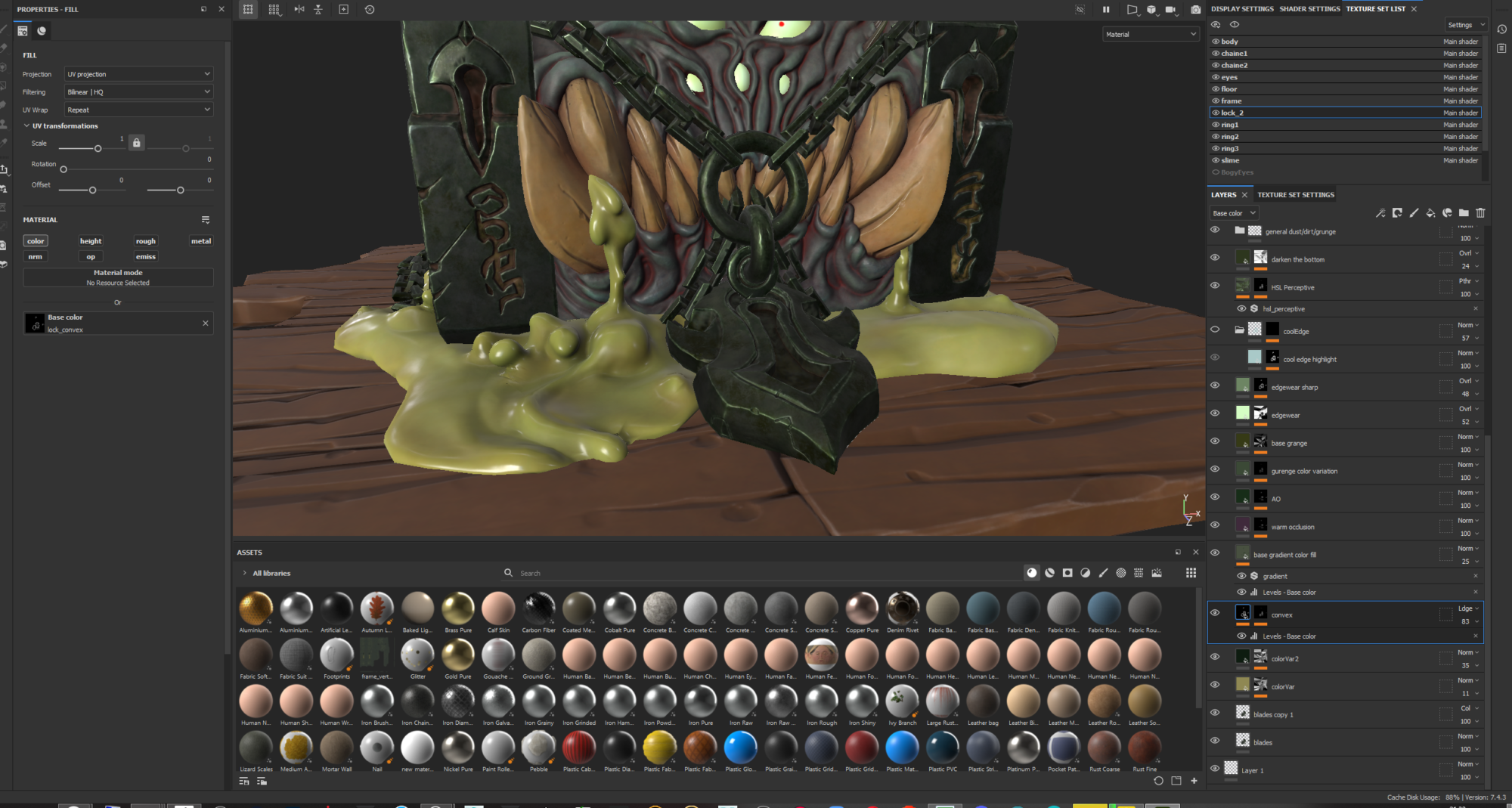1512x808 pixels.
Task: Add a smart material to the layer stack
Action: click(x=1447, y=213)
